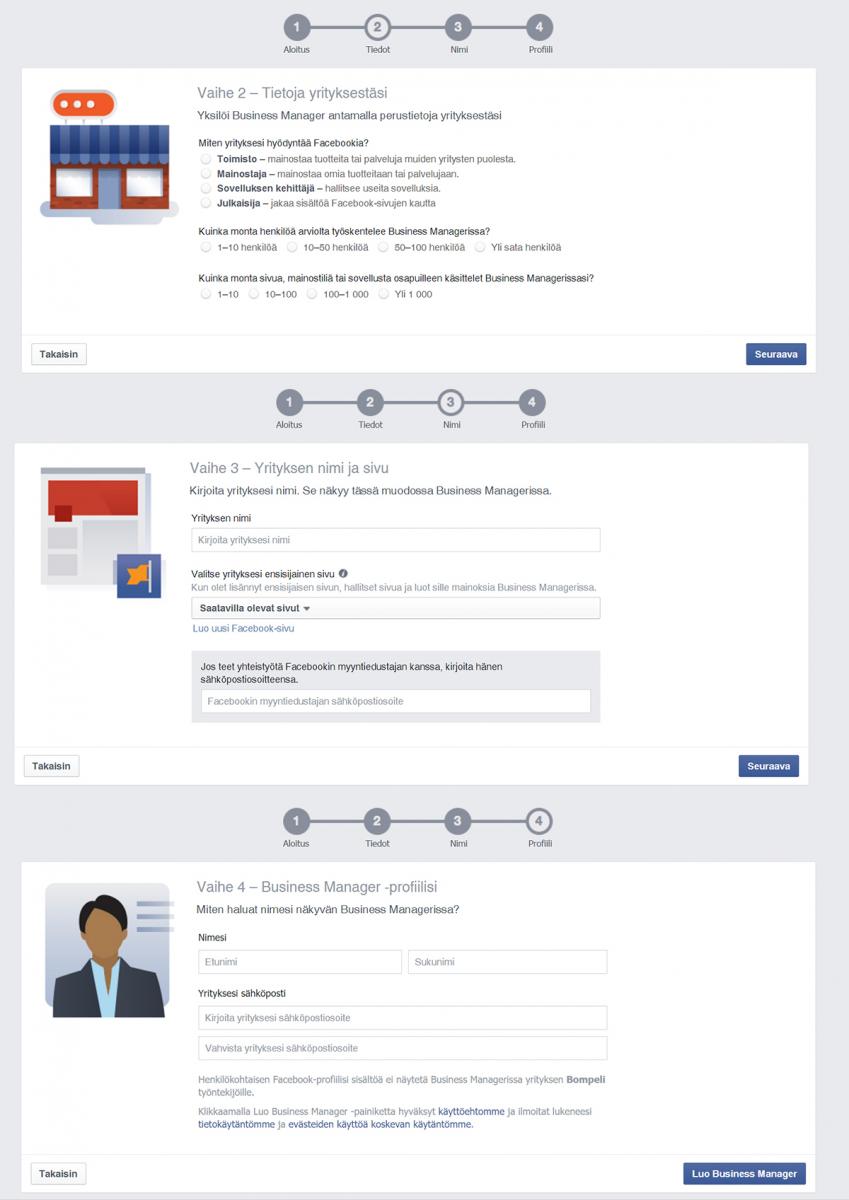Click Luo Business Manager button
Viewport: 849px width, 1200px height.
coord(745,1174)
